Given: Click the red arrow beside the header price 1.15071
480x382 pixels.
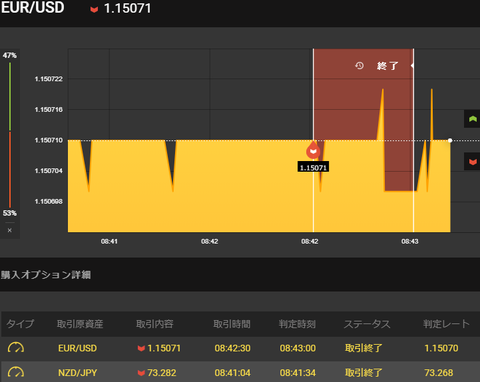Looking at the screenshot, I should (x=94, y=9).
